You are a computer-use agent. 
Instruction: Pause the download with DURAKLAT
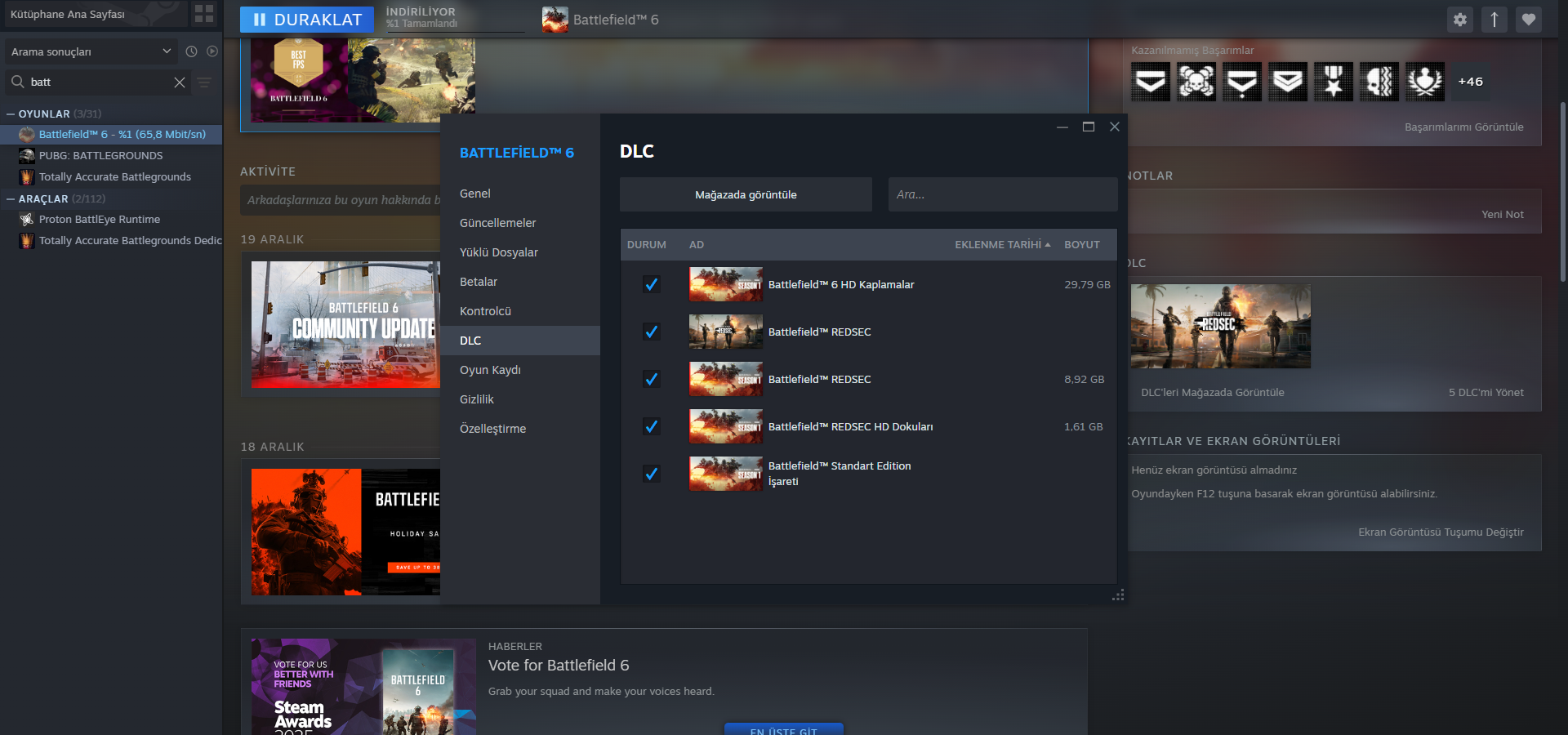point(307,20)
